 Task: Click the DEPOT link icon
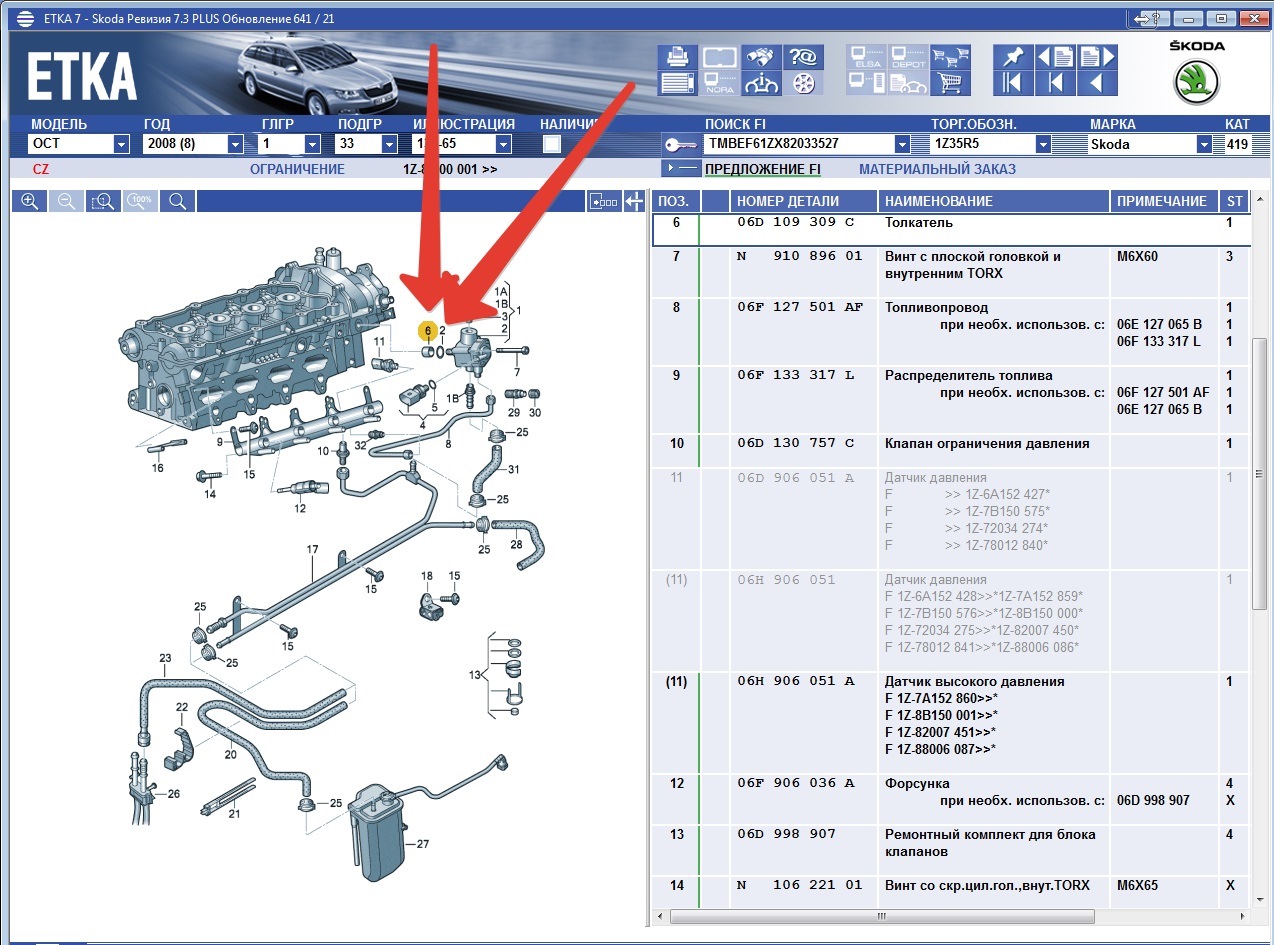click(x=908, y=57)
